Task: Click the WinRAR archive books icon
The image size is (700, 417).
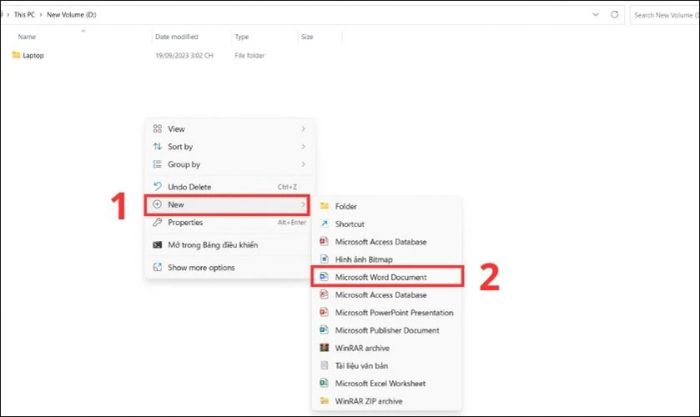Action: pyautogui.click(x=325, y=347)
